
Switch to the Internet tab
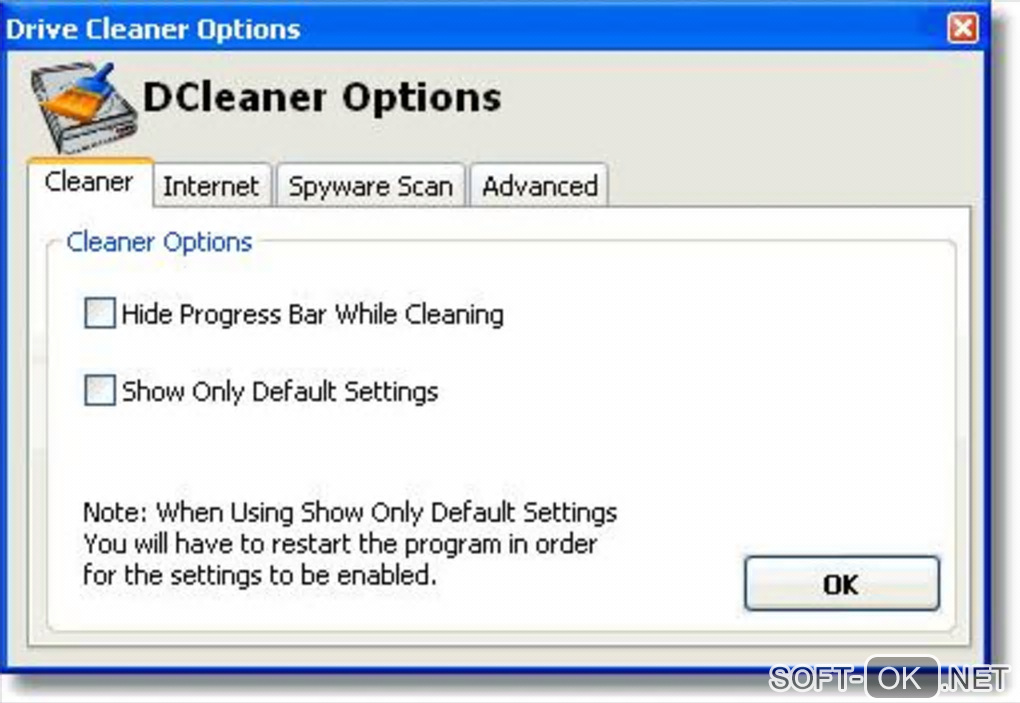[211, 186]
